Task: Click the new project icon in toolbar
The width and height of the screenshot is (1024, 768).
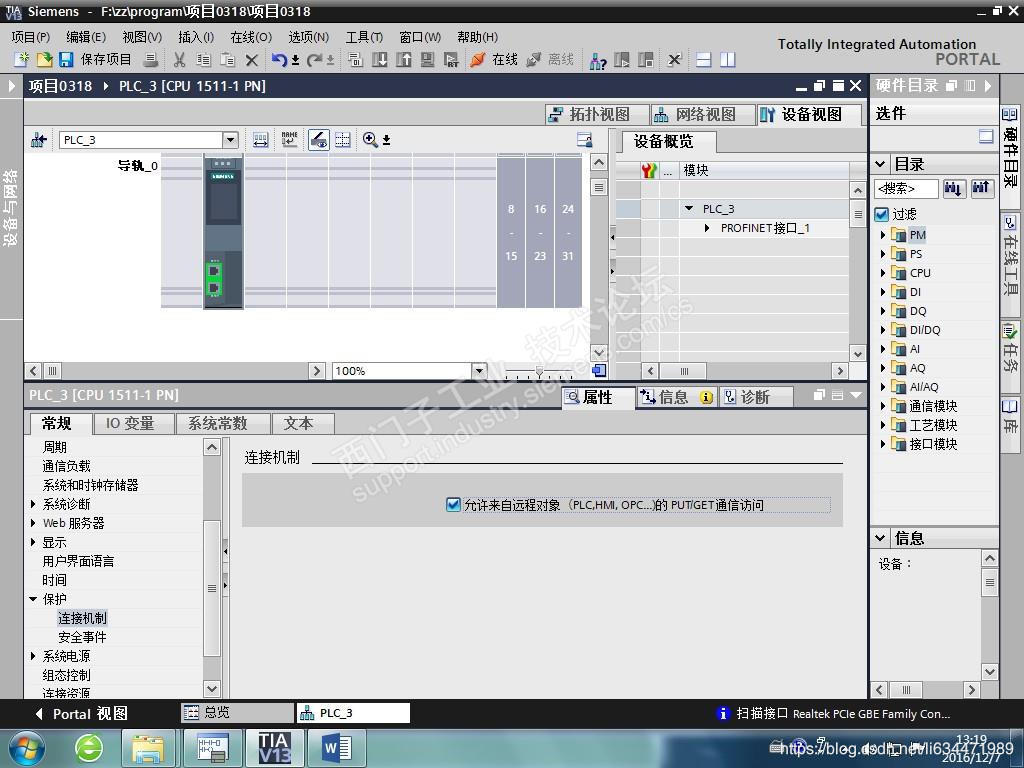Action: [x=22, y=60]
